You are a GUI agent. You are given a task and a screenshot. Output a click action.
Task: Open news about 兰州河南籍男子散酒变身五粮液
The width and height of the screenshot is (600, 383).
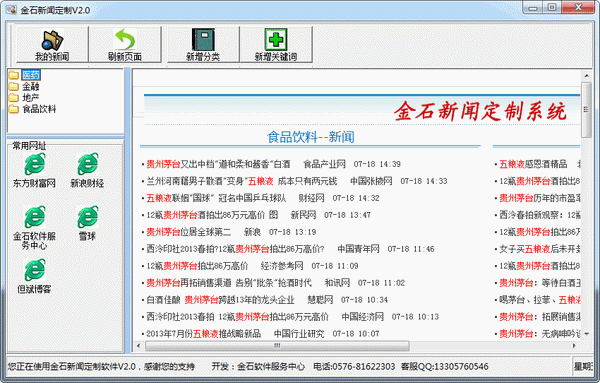pos(242,181)
